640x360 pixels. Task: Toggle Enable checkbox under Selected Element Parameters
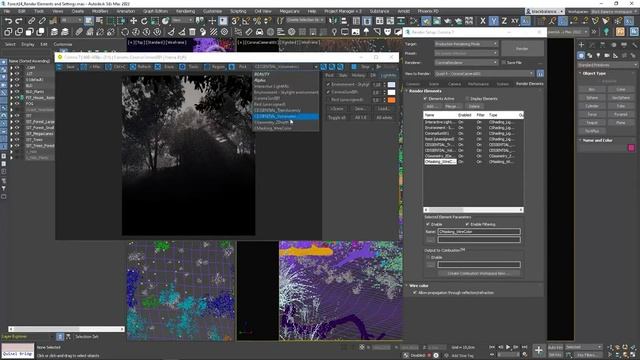[428, 224]
